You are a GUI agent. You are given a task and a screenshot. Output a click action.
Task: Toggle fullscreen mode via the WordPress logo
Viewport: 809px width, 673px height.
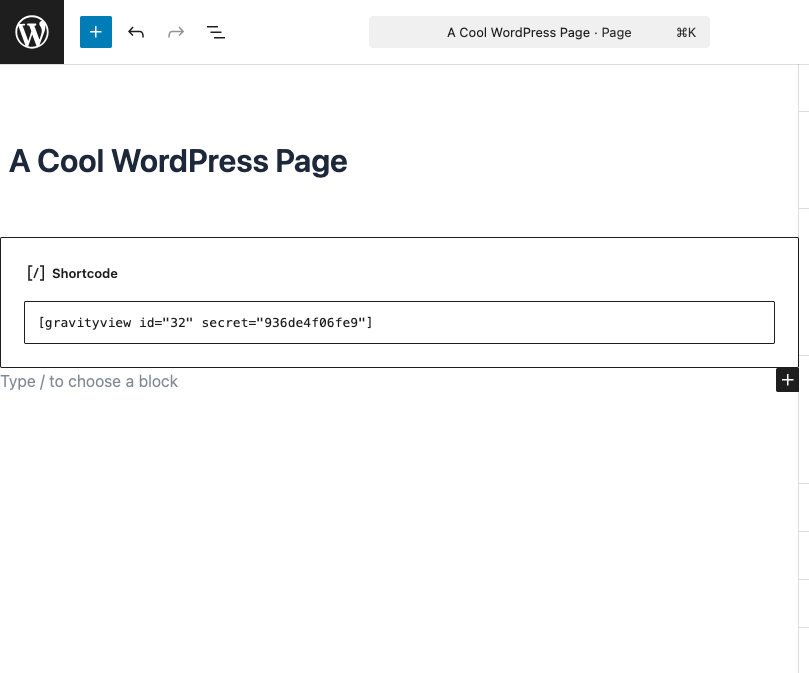[x=32, y=32]
